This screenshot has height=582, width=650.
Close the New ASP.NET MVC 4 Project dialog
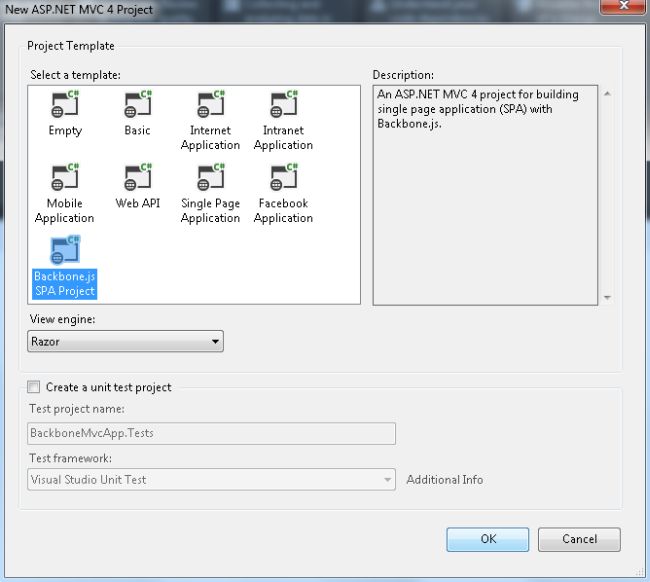[623, 6]
